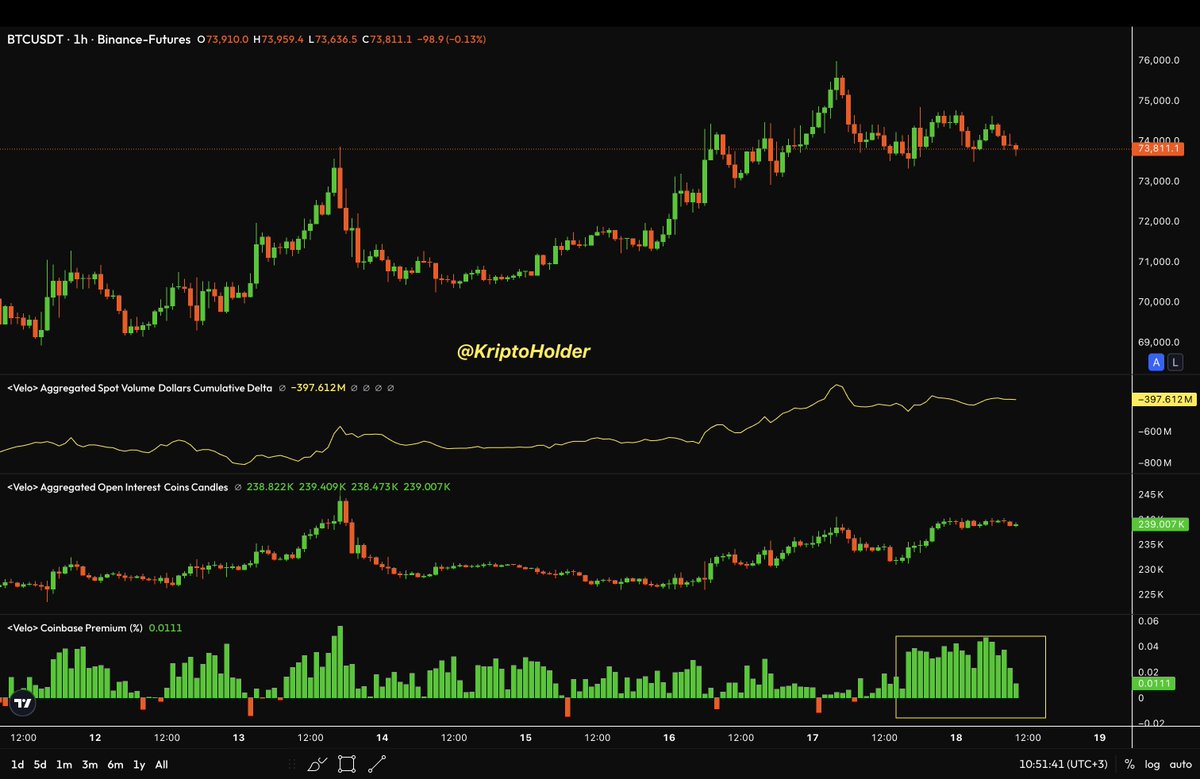The width and height of the screenshot is (1200, 779).
Task: Open the BTCUSDT symbol title
Action: [x=99, y=39]
